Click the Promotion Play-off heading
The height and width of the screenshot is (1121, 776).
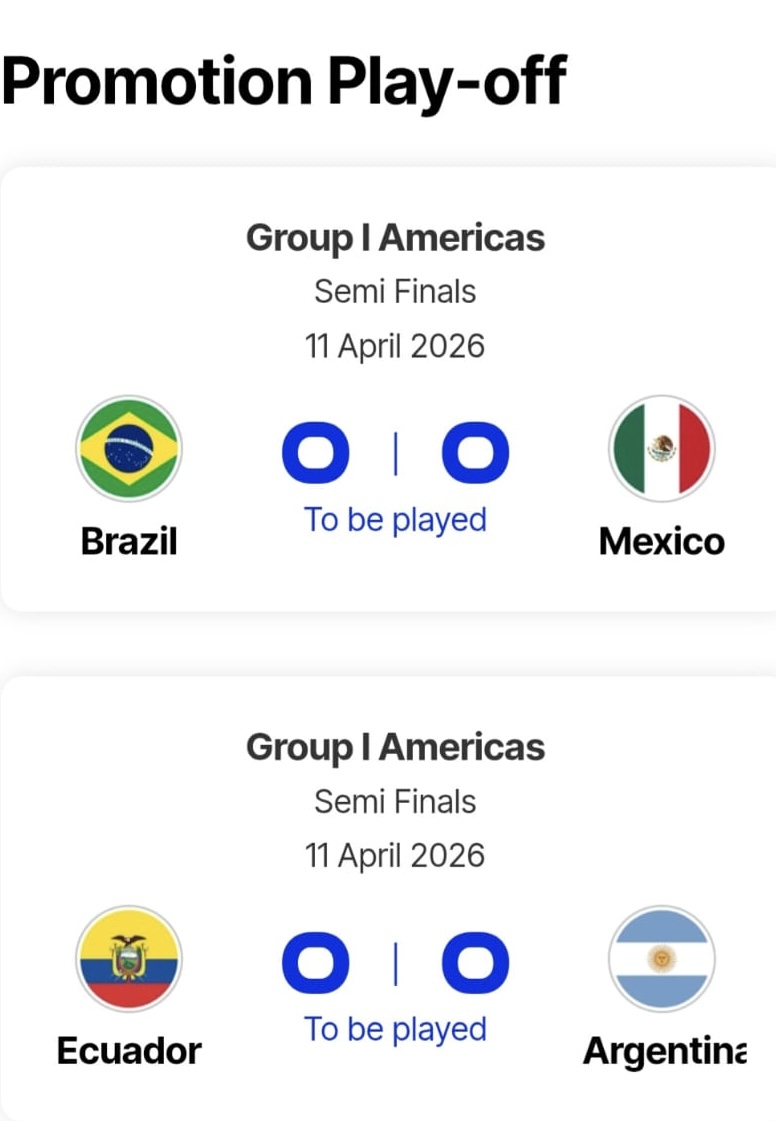click(284, 80)
